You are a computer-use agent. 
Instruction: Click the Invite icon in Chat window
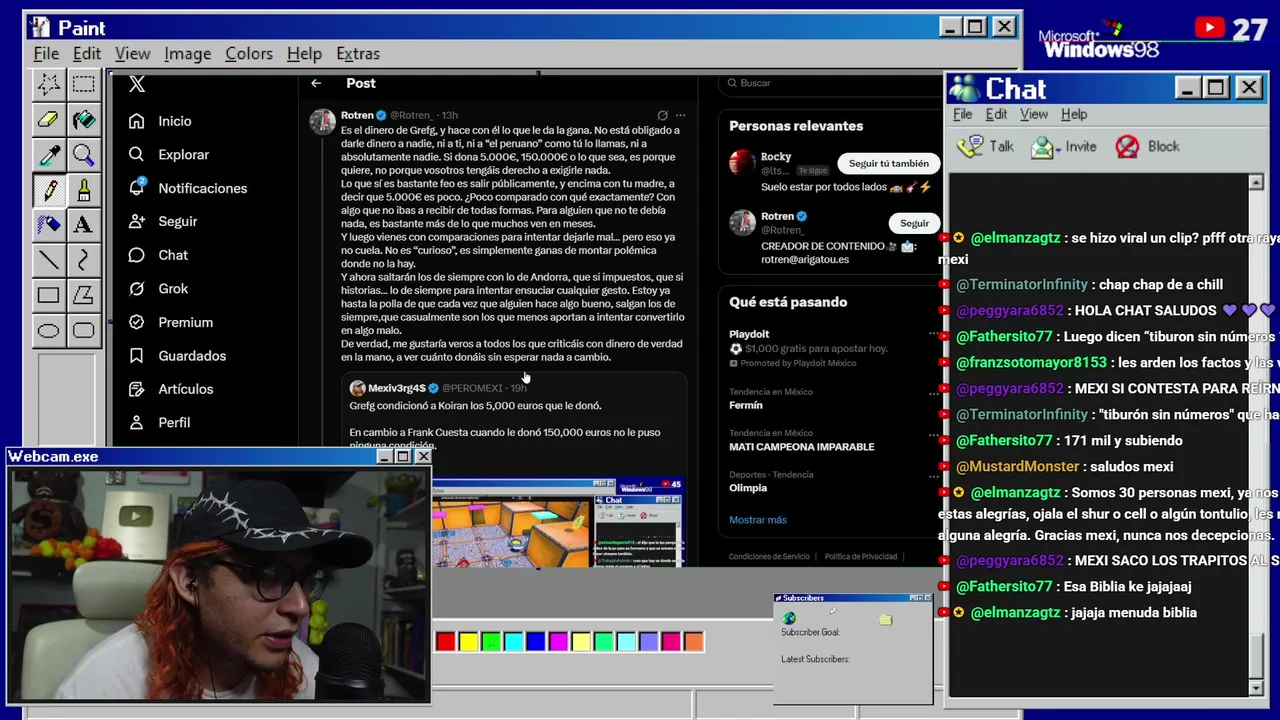point(1043,147)
